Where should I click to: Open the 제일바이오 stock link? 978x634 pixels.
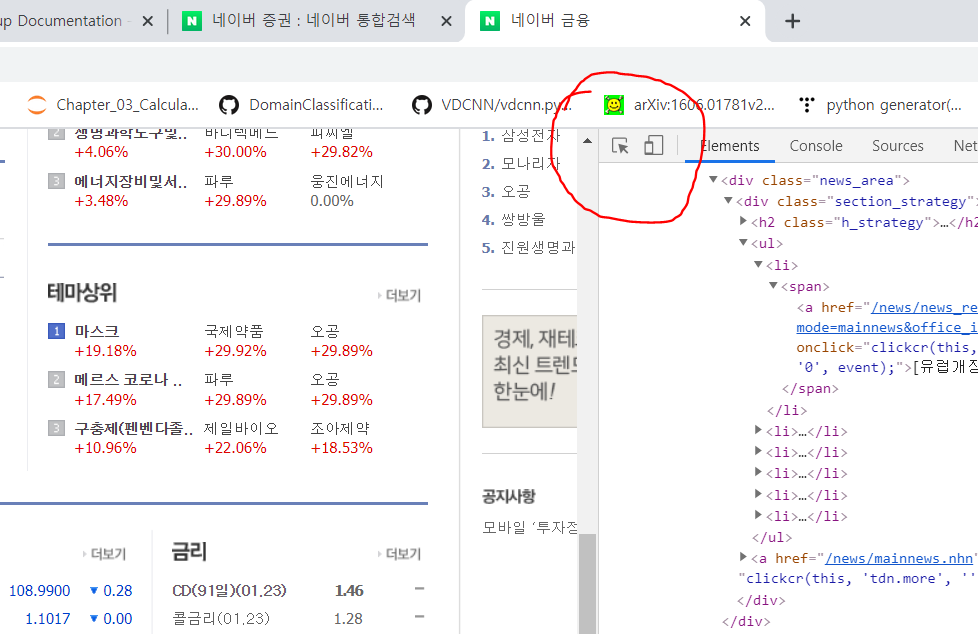tap(241, 429)
